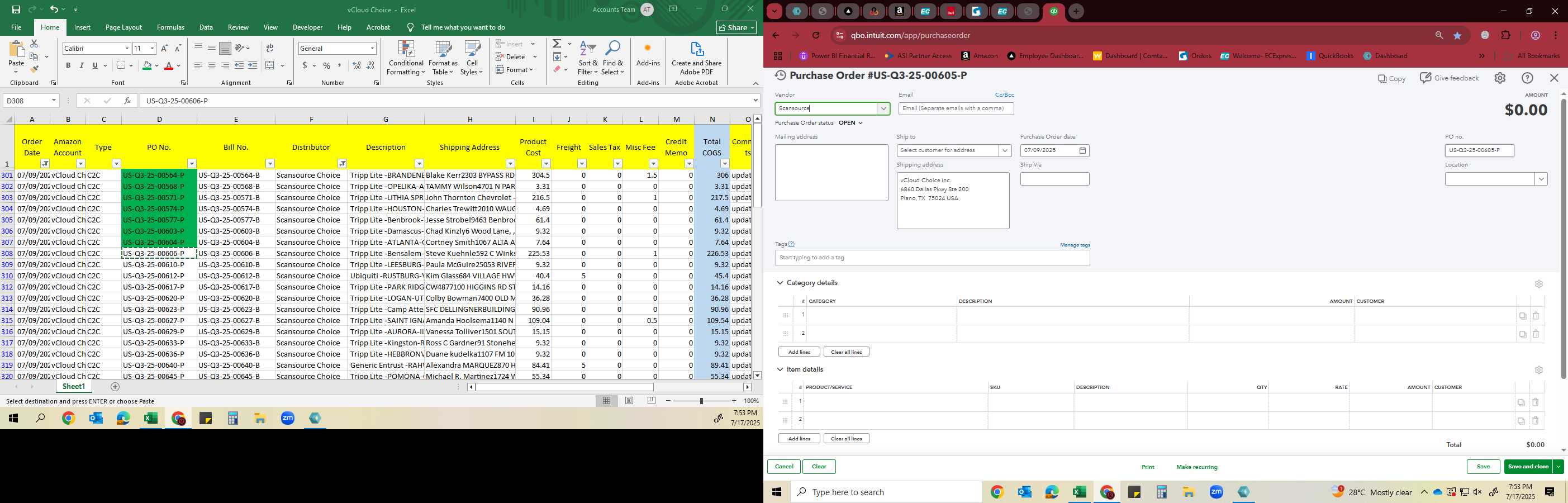Click recent transactions clock icon beside Purchase Order
Viewport: 1568px width, 503px height.
pos(780,75)
